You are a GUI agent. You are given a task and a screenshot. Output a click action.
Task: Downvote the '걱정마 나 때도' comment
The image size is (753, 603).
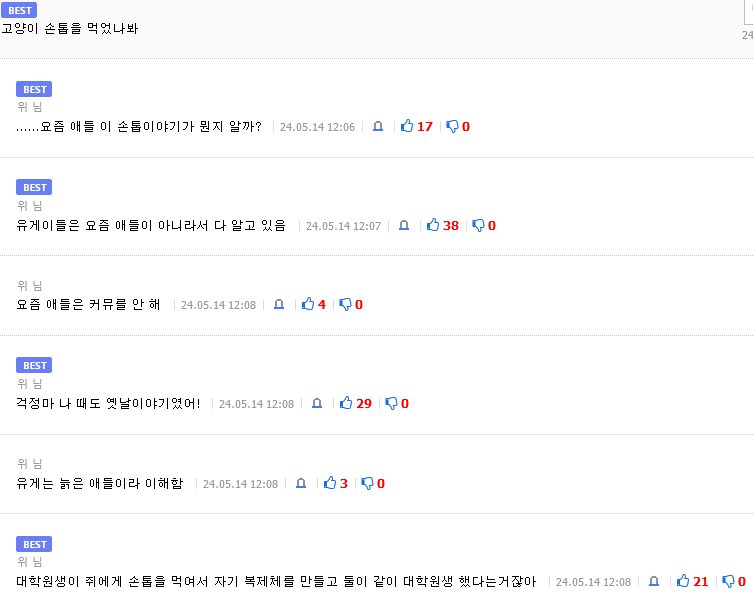point(391,404)
